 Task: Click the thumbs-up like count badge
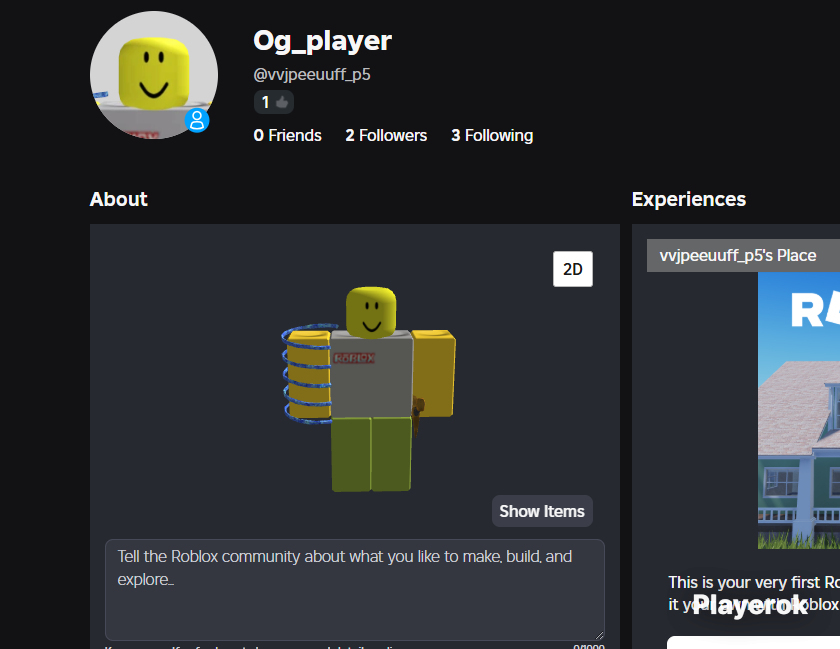274,102
